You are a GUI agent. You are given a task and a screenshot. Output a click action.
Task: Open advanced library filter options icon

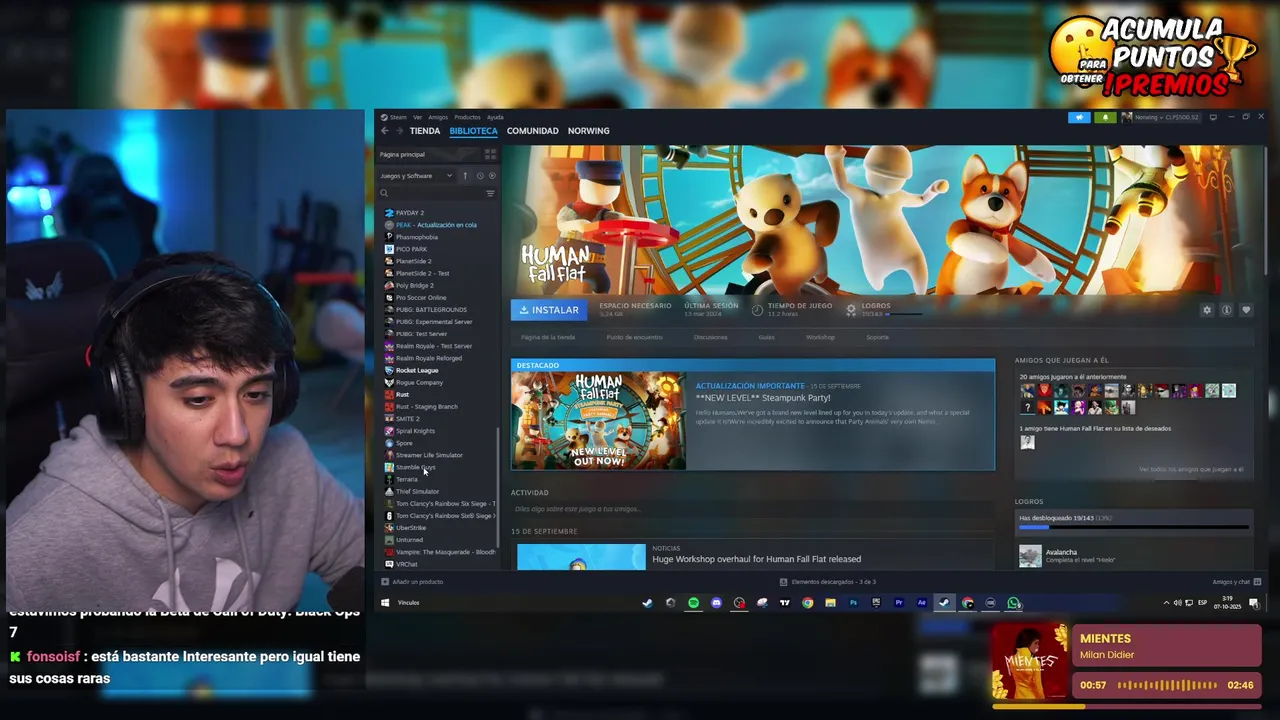pyautogui.click(x=490, y=193)
